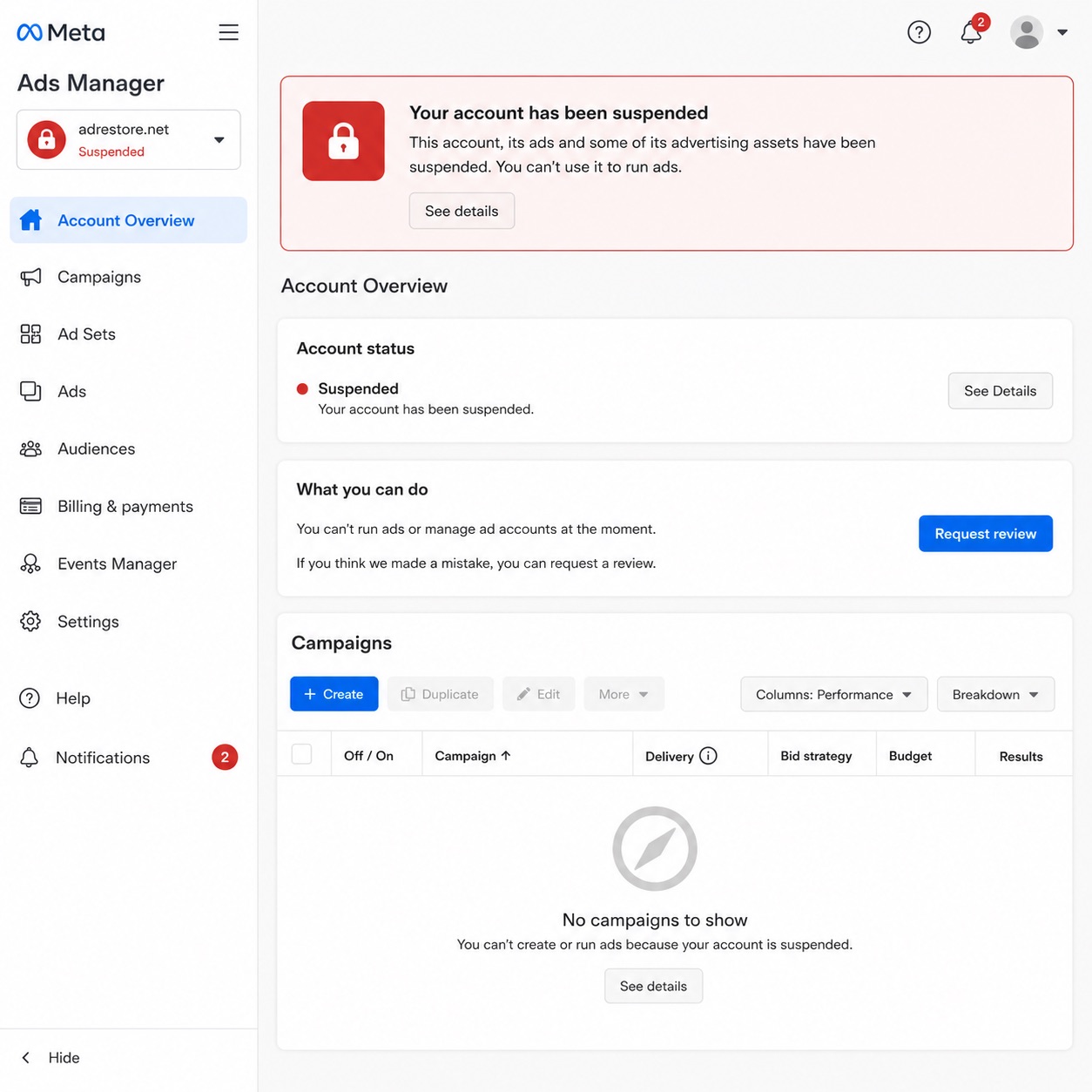Click the Ad Sets grid icon

click(30, 334)
